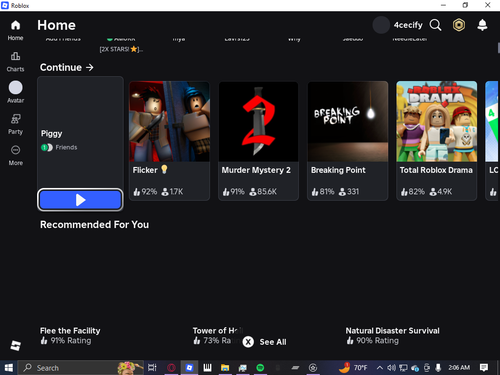The height and width of the screenshot is (375, 500).
Task: Open Task View on the taskbar
Action: pos(152,368)
